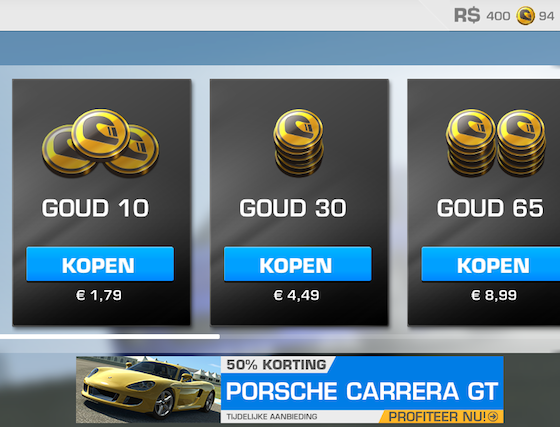
Task: Click KOPEN under GOUD 10
Action: (x=100, y=264)
